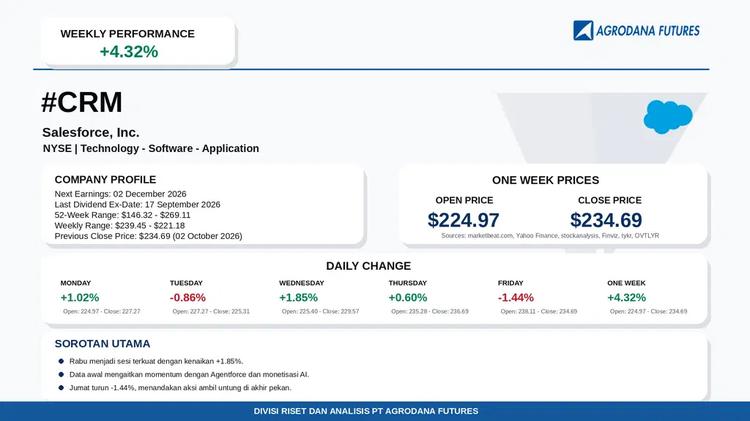The height and width of the screenshot is (421, 750).
Task: Click the ONE WEEK PRICES heading
Action: pos(545,180)
